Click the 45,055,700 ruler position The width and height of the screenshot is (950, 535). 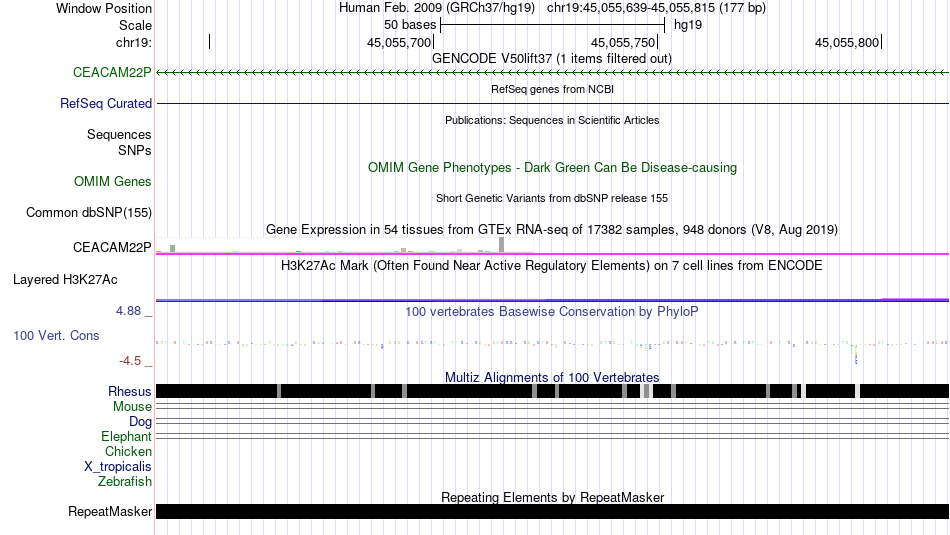click(x=399, y=42)
